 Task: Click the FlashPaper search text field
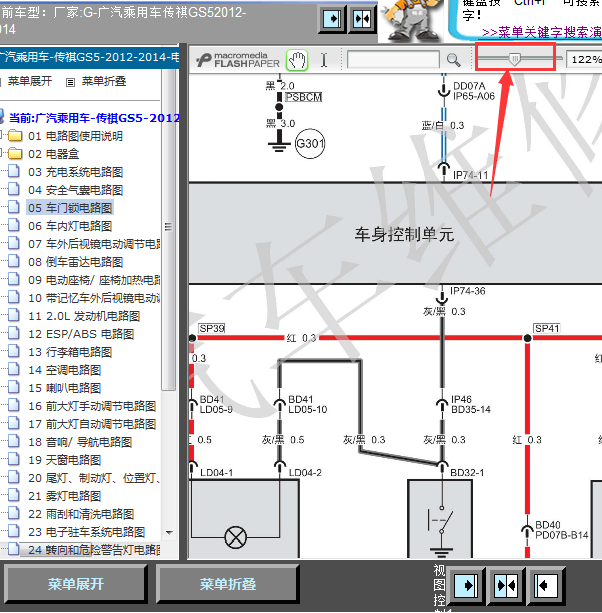coord(393,60)
